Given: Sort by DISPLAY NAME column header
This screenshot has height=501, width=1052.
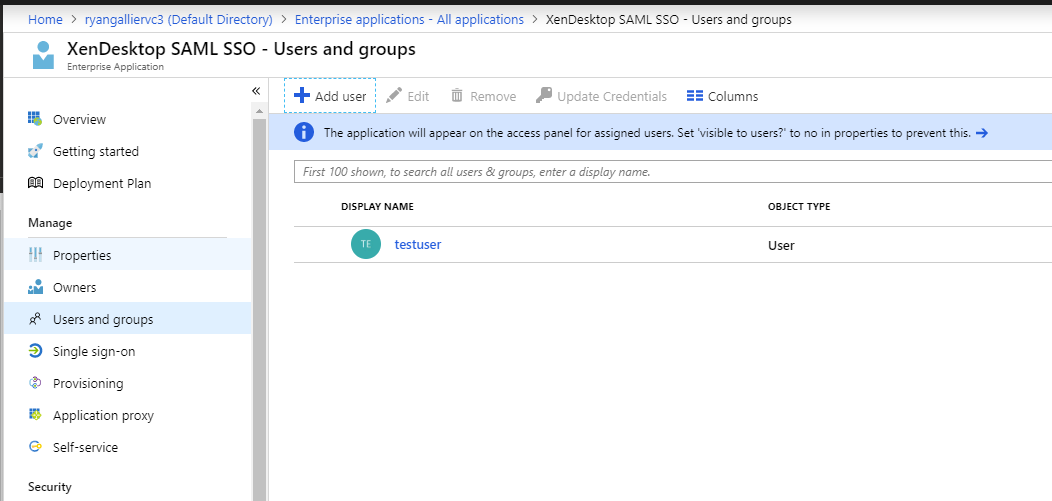Looking at the screenshot, I should [377, 207].
